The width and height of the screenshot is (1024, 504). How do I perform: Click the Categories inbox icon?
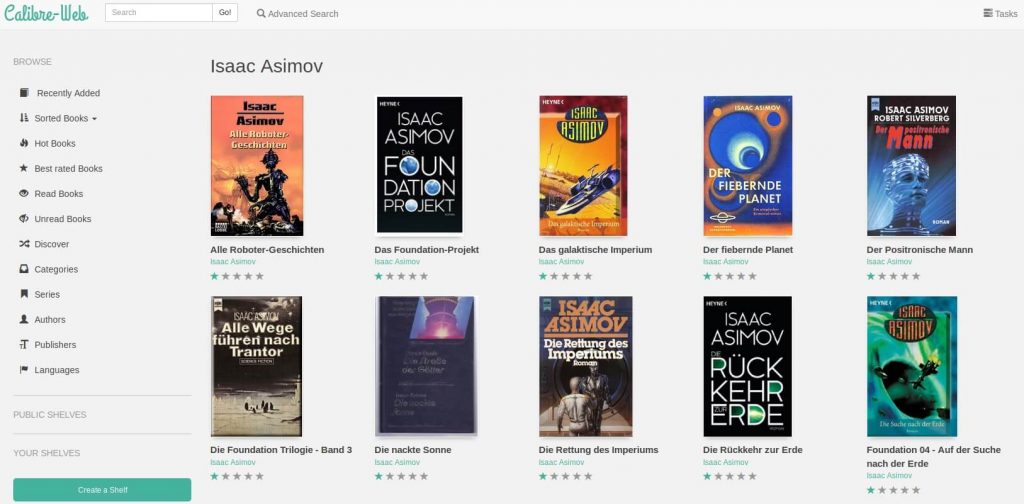[24, 269]
